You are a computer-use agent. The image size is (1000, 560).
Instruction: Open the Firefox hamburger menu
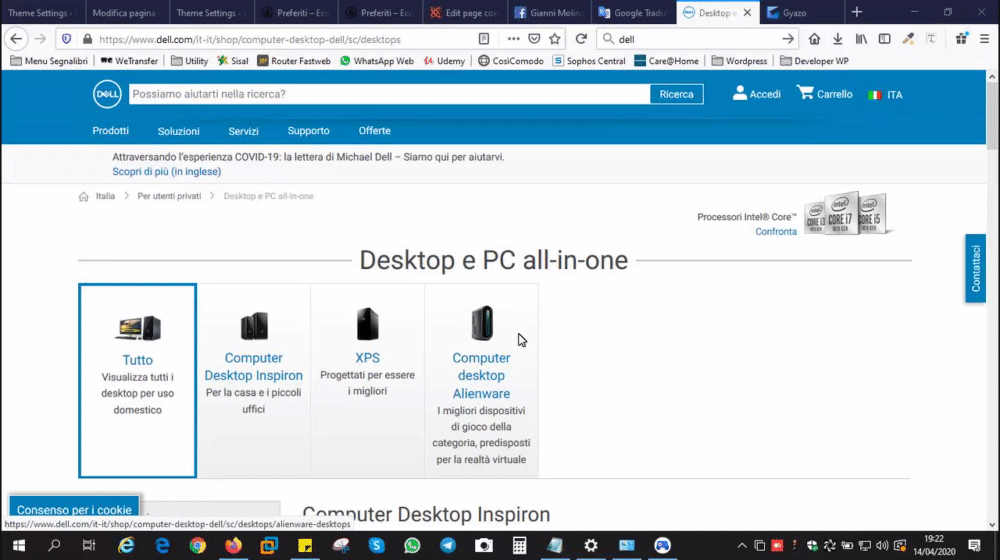point(985,39)
